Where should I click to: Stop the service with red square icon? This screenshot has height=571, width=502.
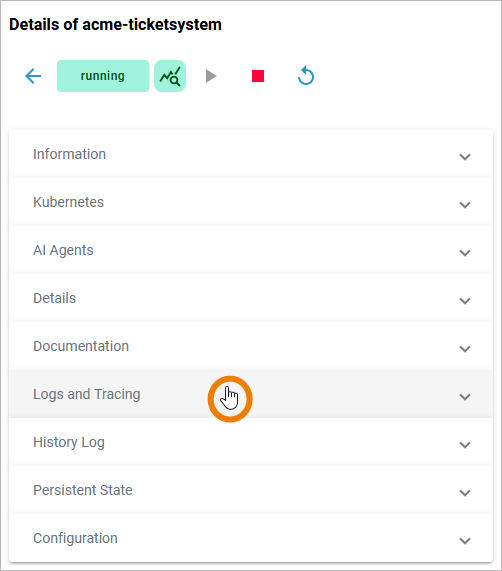click(x=258, y=76)
